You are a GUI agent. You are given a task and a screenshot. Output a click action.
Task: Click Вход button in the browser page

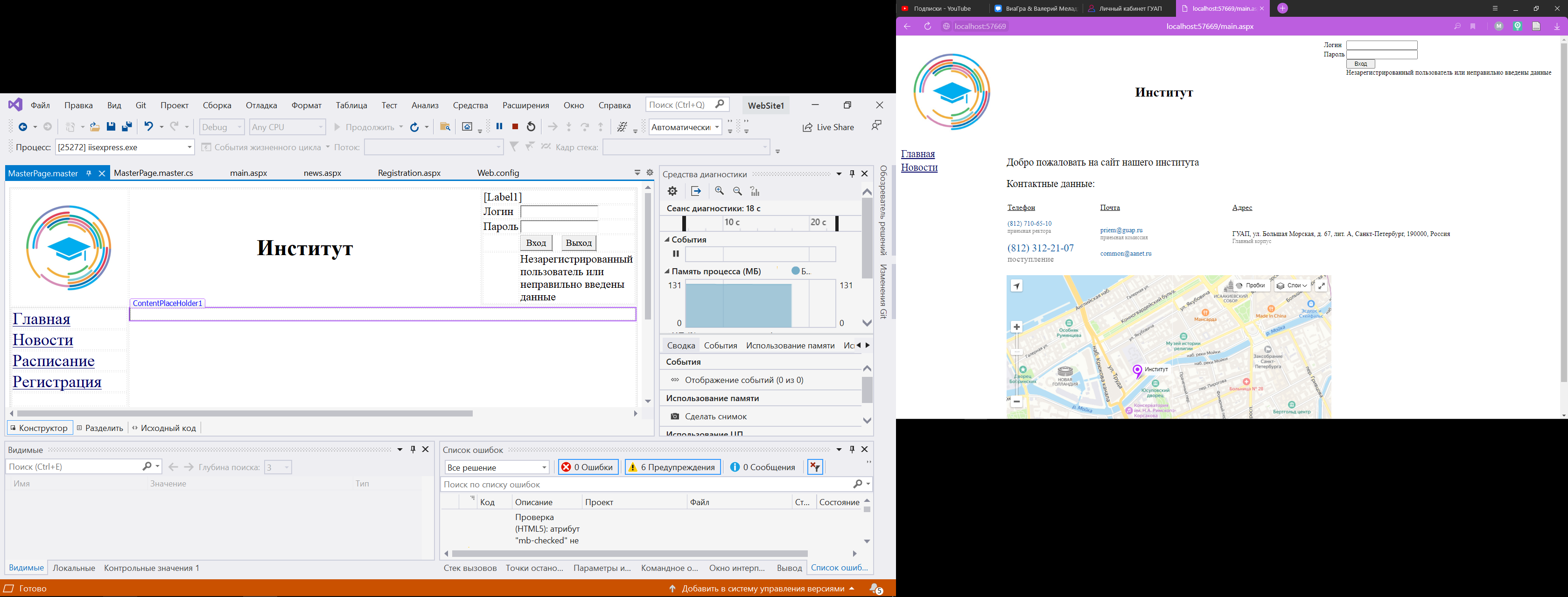click(x=1360, y=64)
